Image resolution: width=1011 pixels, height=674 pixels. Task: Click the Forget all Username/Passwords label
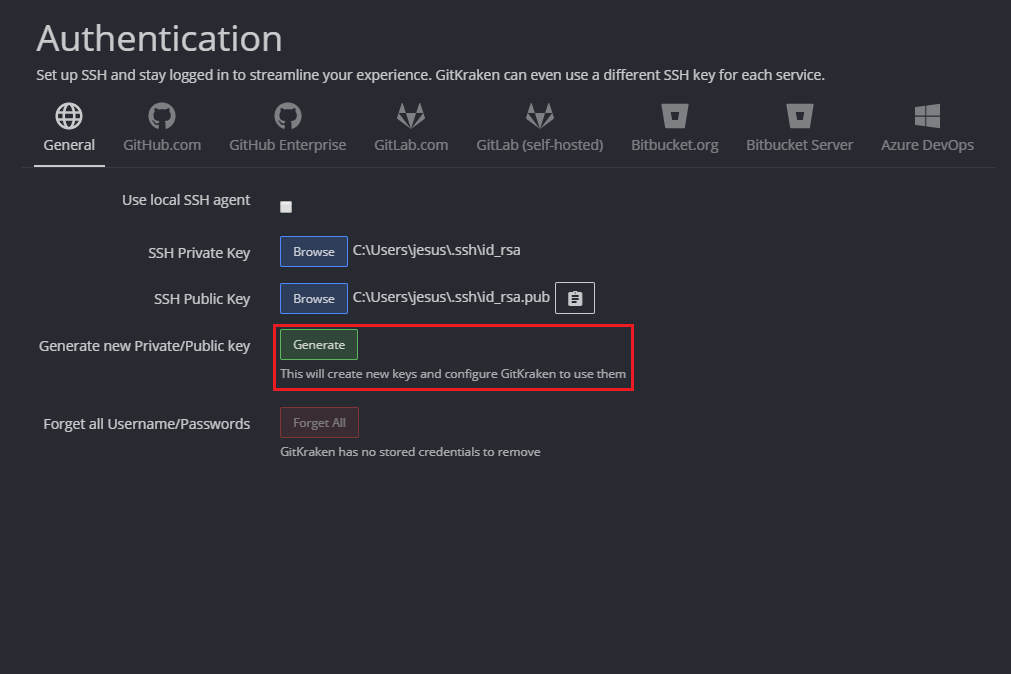(146, 424)
